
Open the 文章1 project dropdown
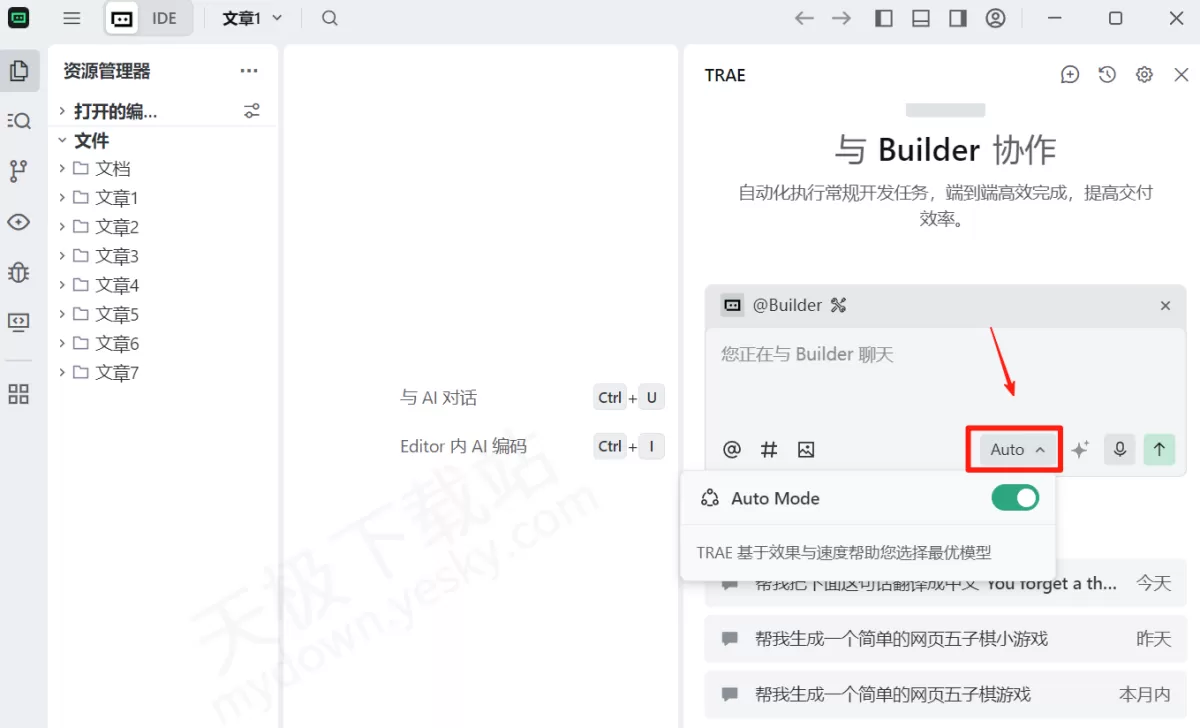[x=252, y=18]
